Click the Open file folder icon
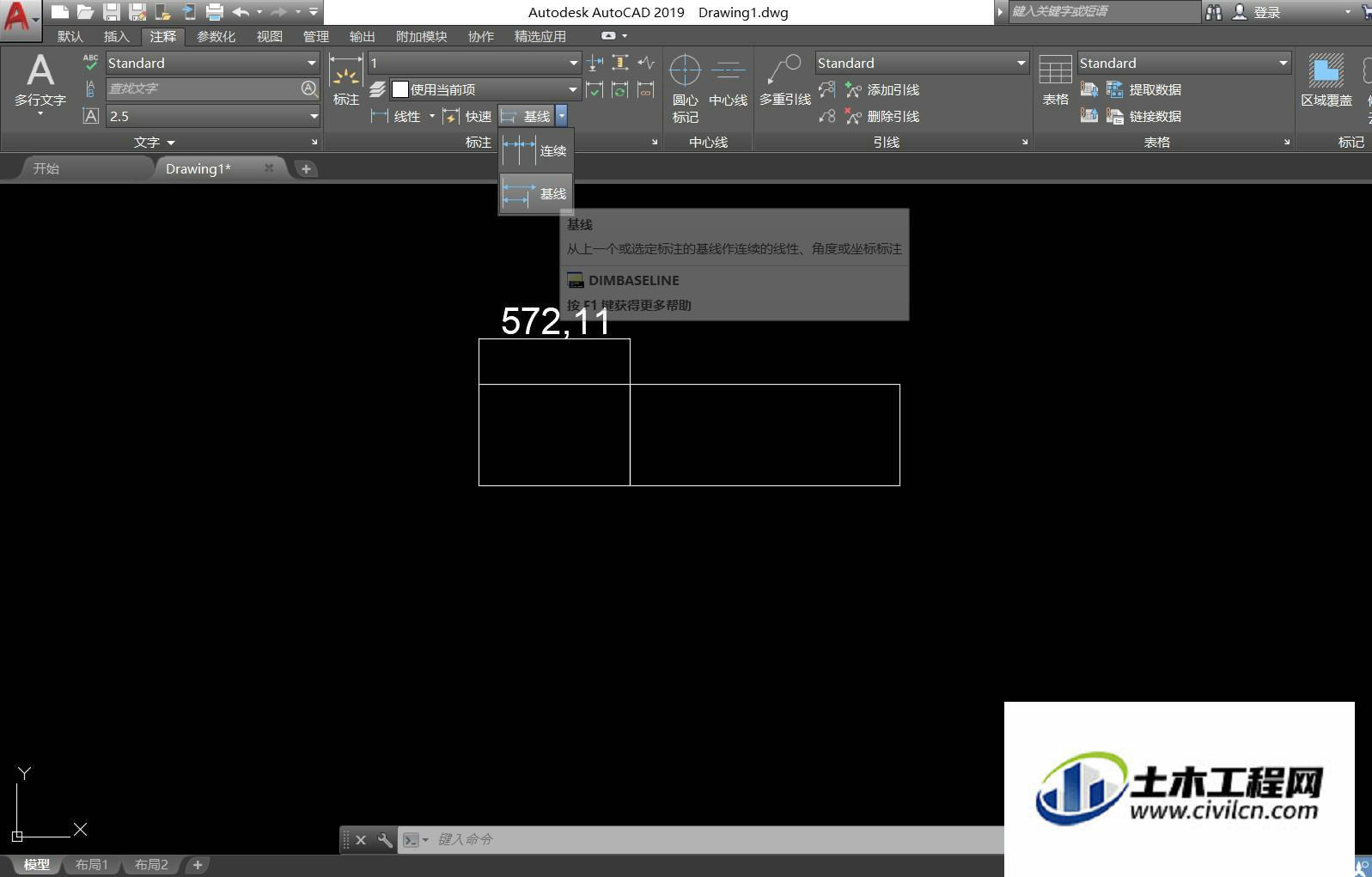This screenshot has height=877, width=1372. (85, 12)
